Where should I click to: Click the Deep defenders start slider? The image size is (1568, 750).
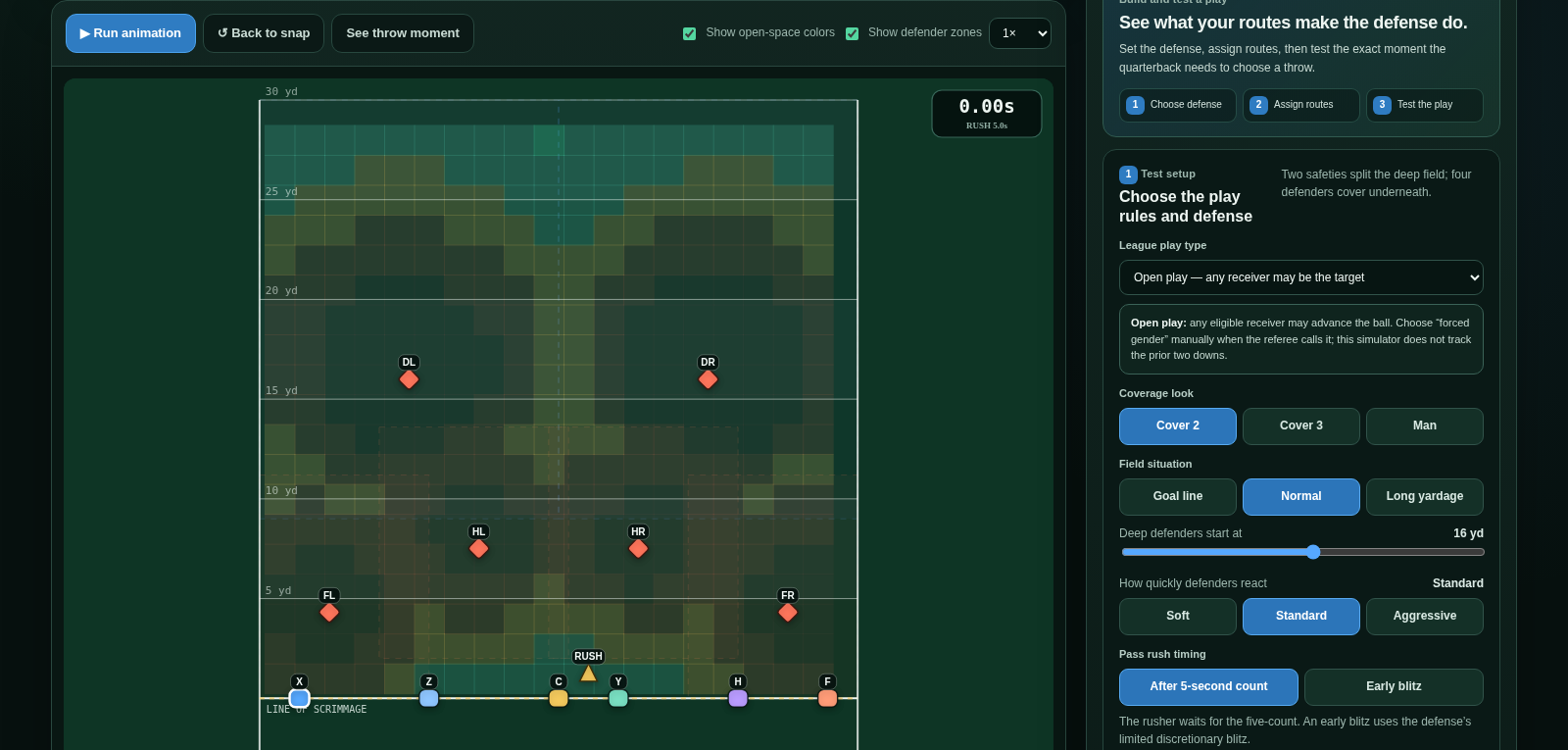(1301, 552)
